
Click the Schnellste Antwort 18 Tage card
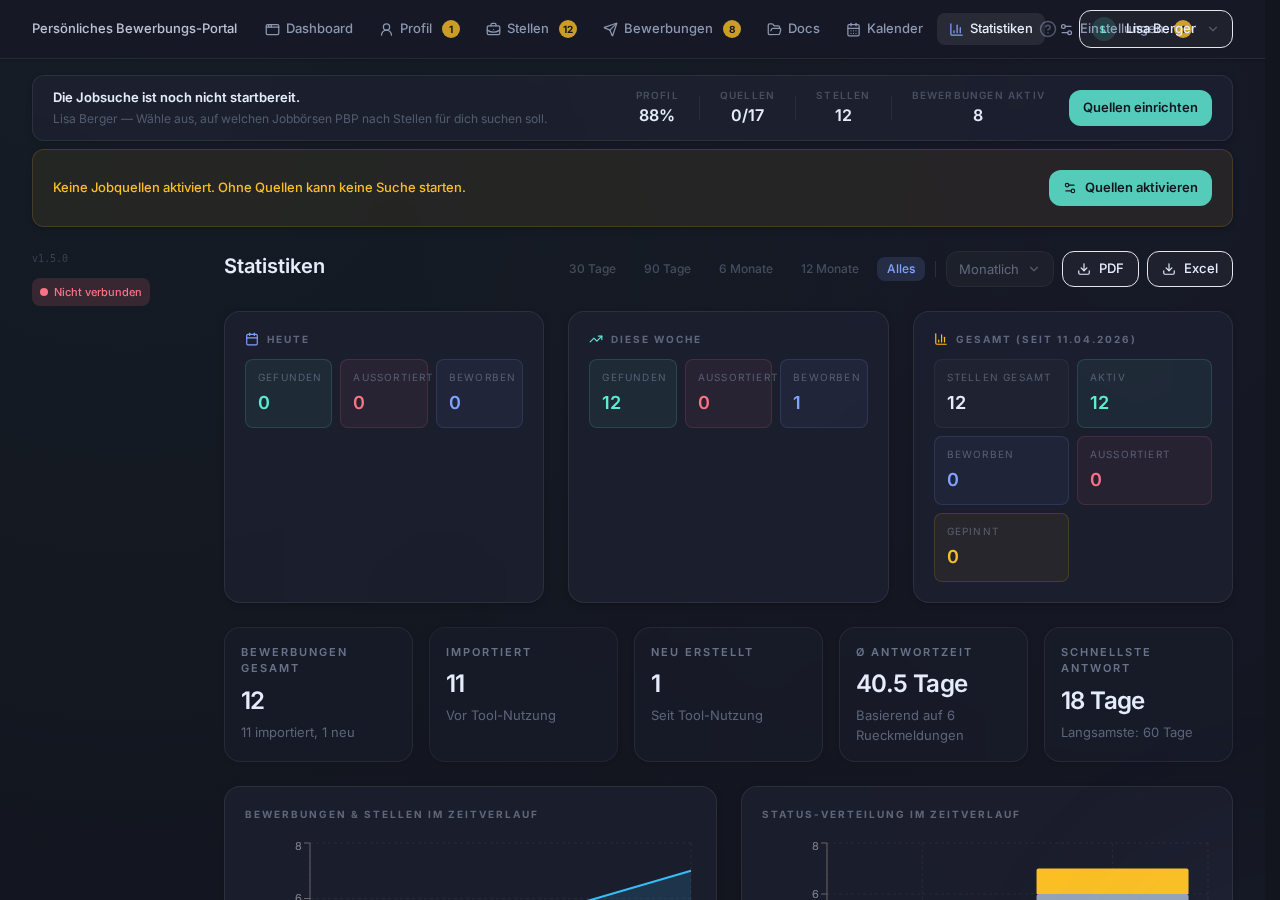pos(1138,694)
